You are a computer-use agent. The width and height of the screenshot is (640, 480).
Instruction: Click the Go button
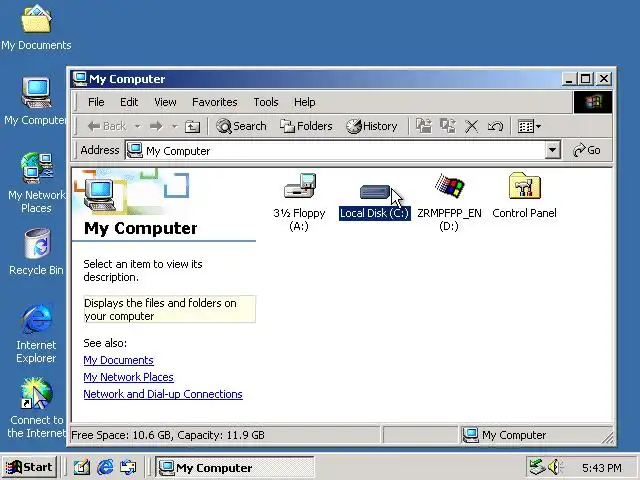tap(587, 150)
